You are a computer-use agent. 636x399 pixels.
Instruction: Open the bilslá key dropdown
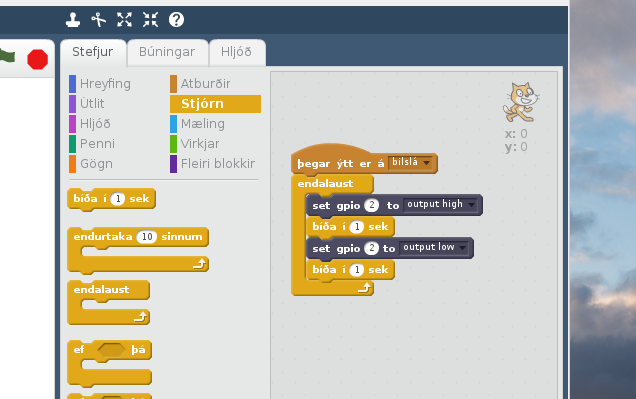tap(411, 163)
